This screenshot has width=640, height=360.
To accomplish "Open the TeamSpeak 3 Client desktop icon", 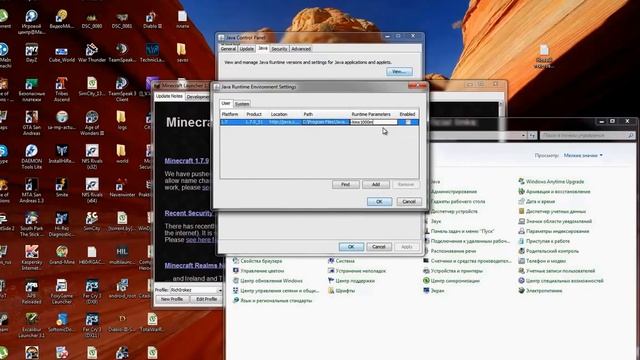I will [122, 89].
